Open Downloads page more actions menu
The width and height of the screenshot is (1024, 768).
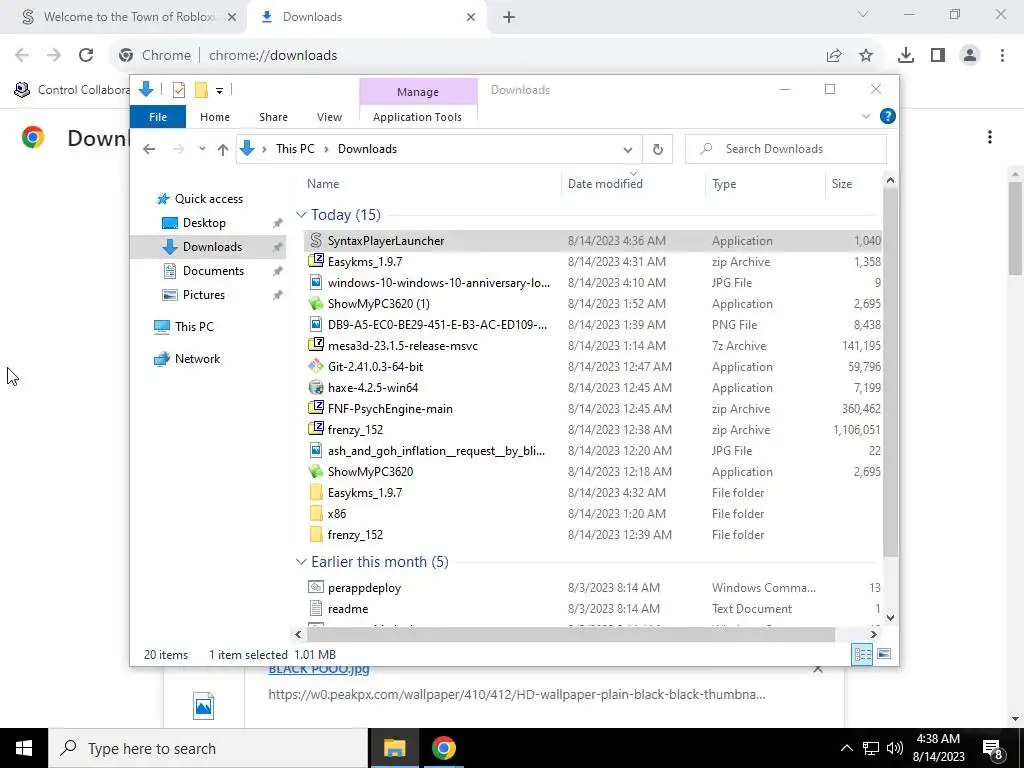990,136
